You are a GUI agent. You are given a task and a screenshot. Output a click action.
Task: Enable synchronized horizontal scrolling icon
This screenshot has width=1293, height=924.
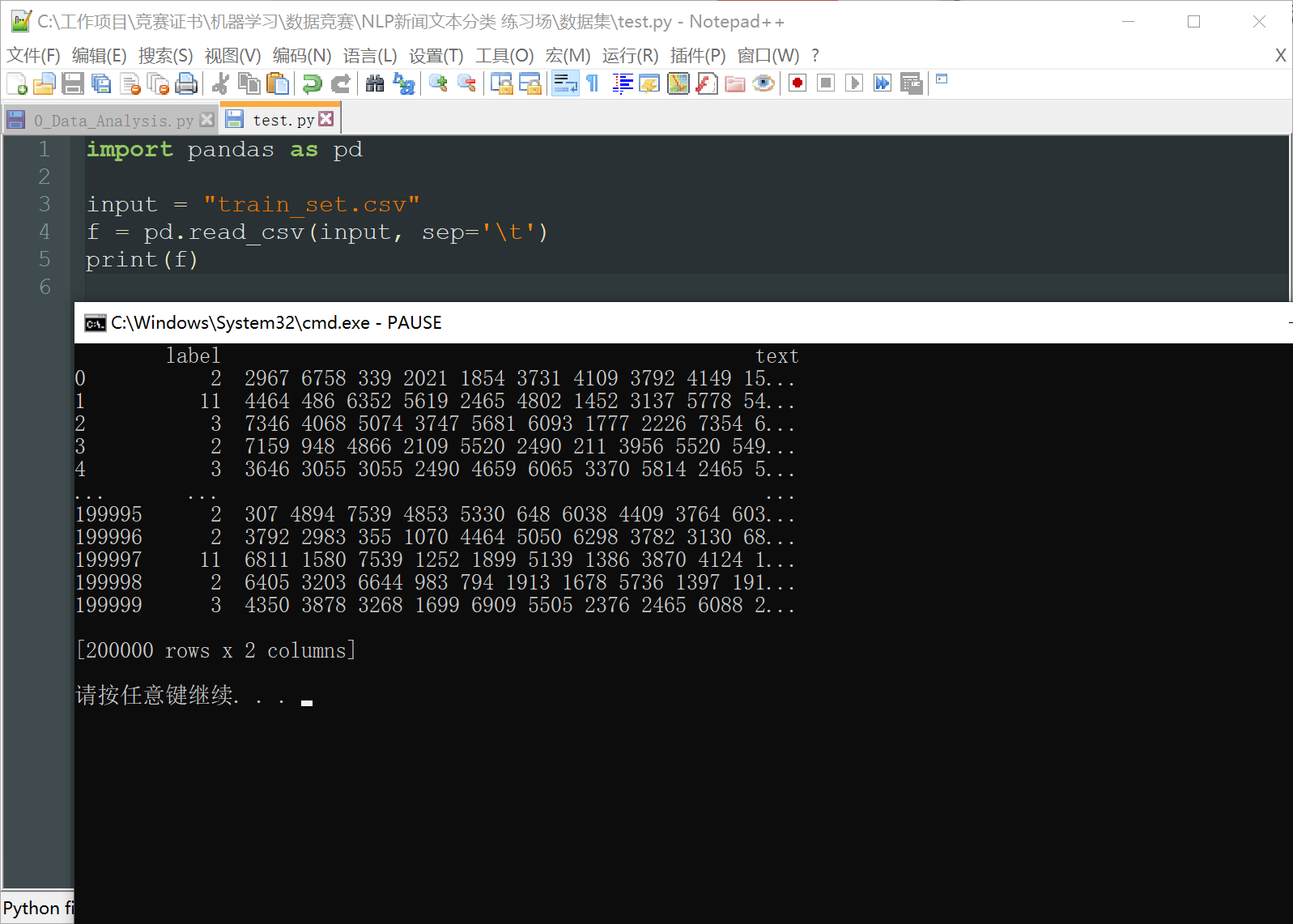tap(530, 83)
